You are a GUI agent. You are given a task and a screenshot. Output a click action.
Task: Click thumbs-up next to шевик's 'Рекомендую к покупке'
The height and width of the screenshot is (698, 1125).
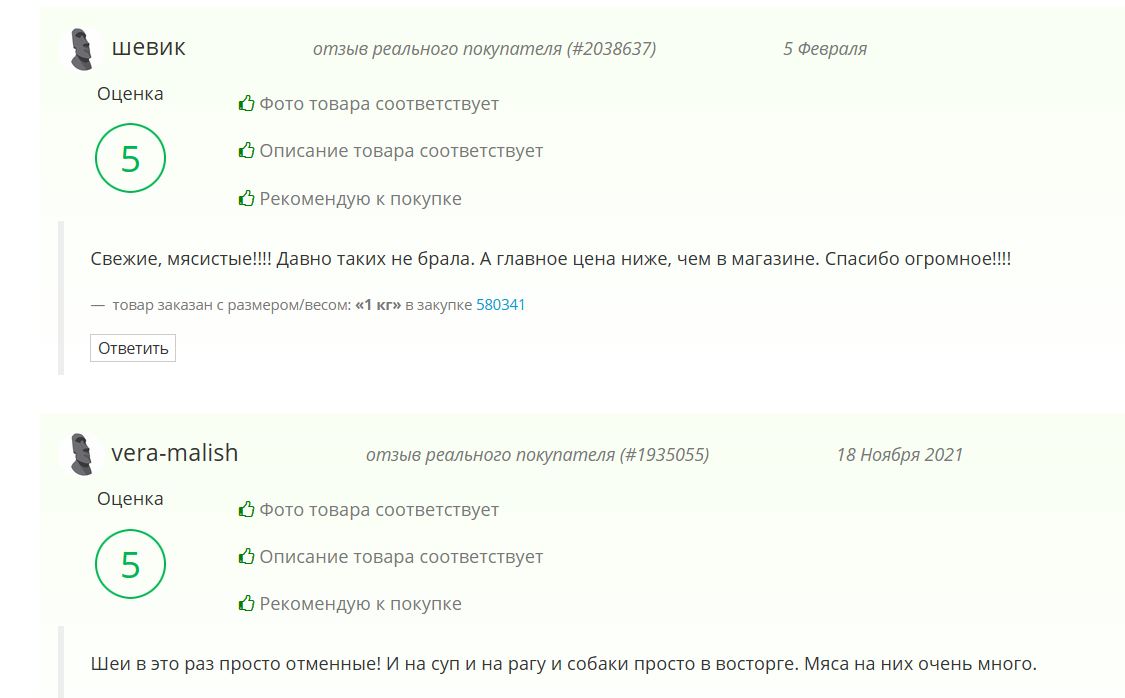[x=246, y=198]
